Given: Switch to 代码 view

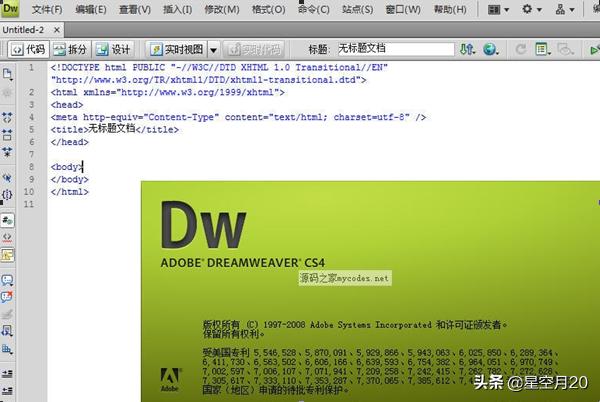Looking at the screenshot, I should pyautogui.click(x=28, y=49).
